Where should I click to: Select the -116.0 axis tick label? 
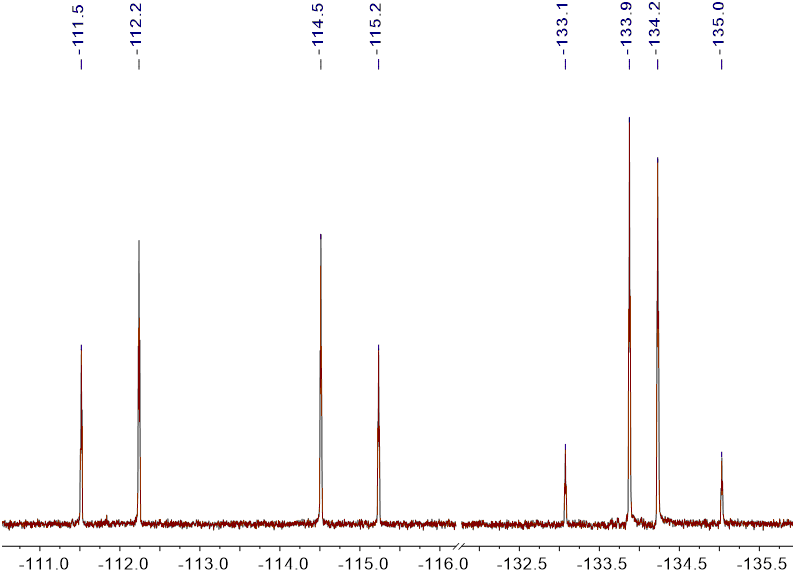436,564
